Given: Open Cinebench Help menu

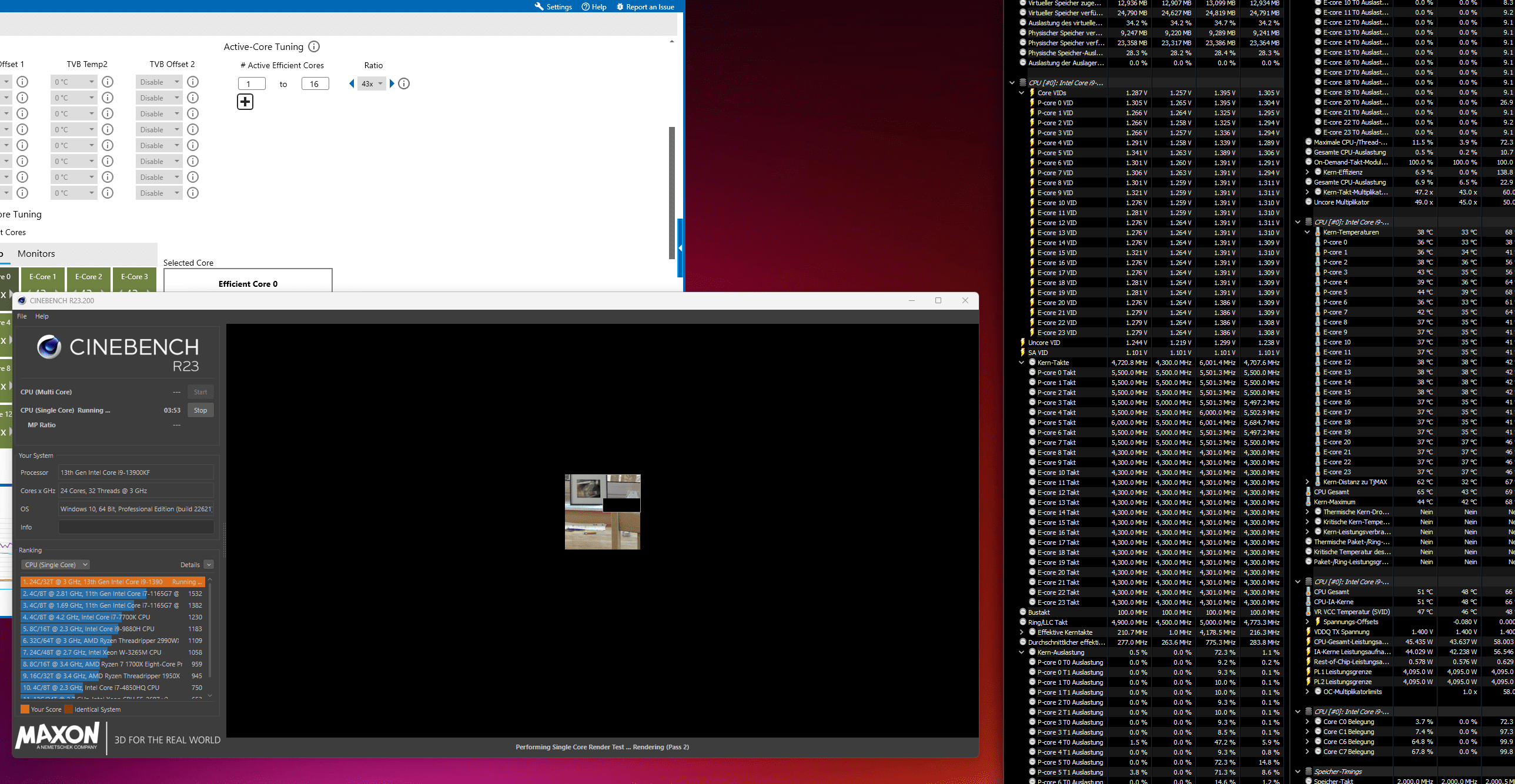Looking at the screenshot, I should click(42, 316).
